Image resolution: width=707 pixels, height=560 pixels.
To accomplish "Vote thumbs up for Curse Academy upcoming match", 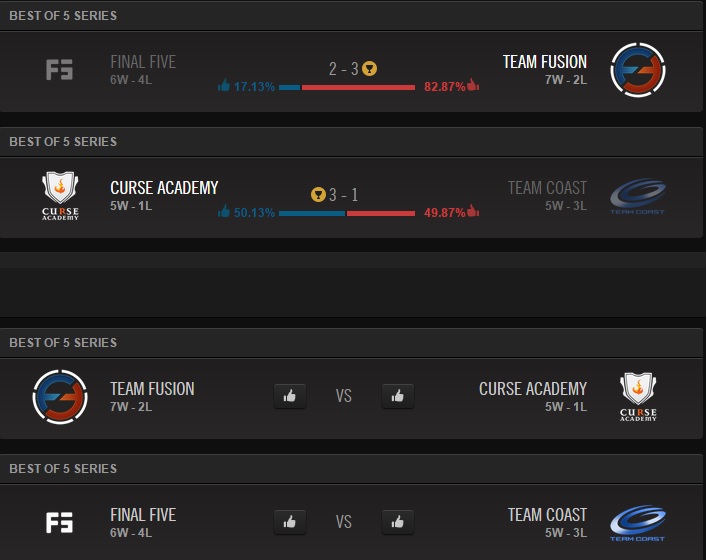I will point(398,396).
